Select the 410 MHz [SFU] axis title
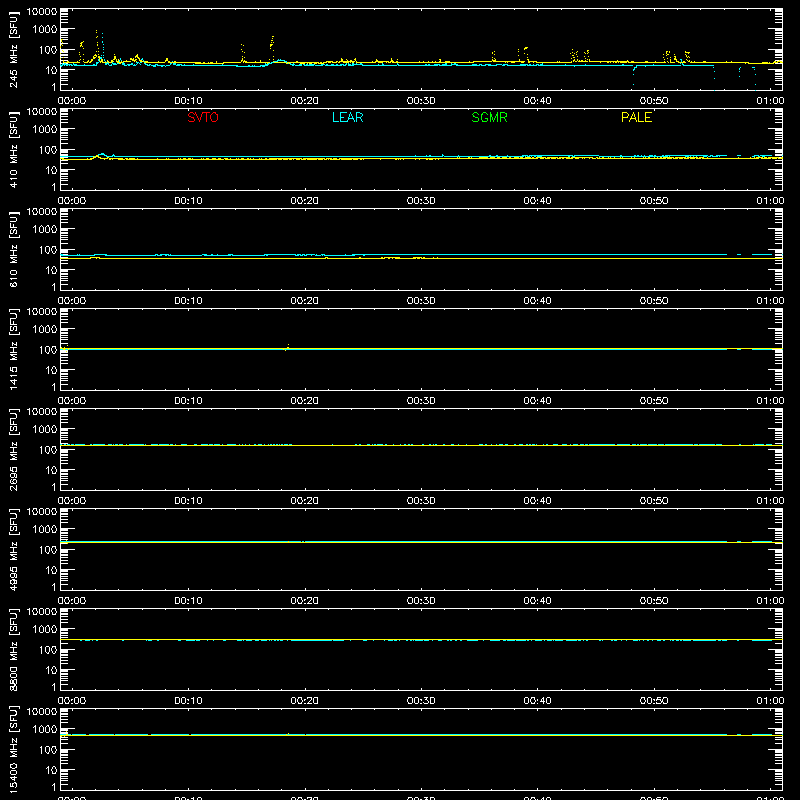Screen dimensions: 800x800 tap(13, 149)
